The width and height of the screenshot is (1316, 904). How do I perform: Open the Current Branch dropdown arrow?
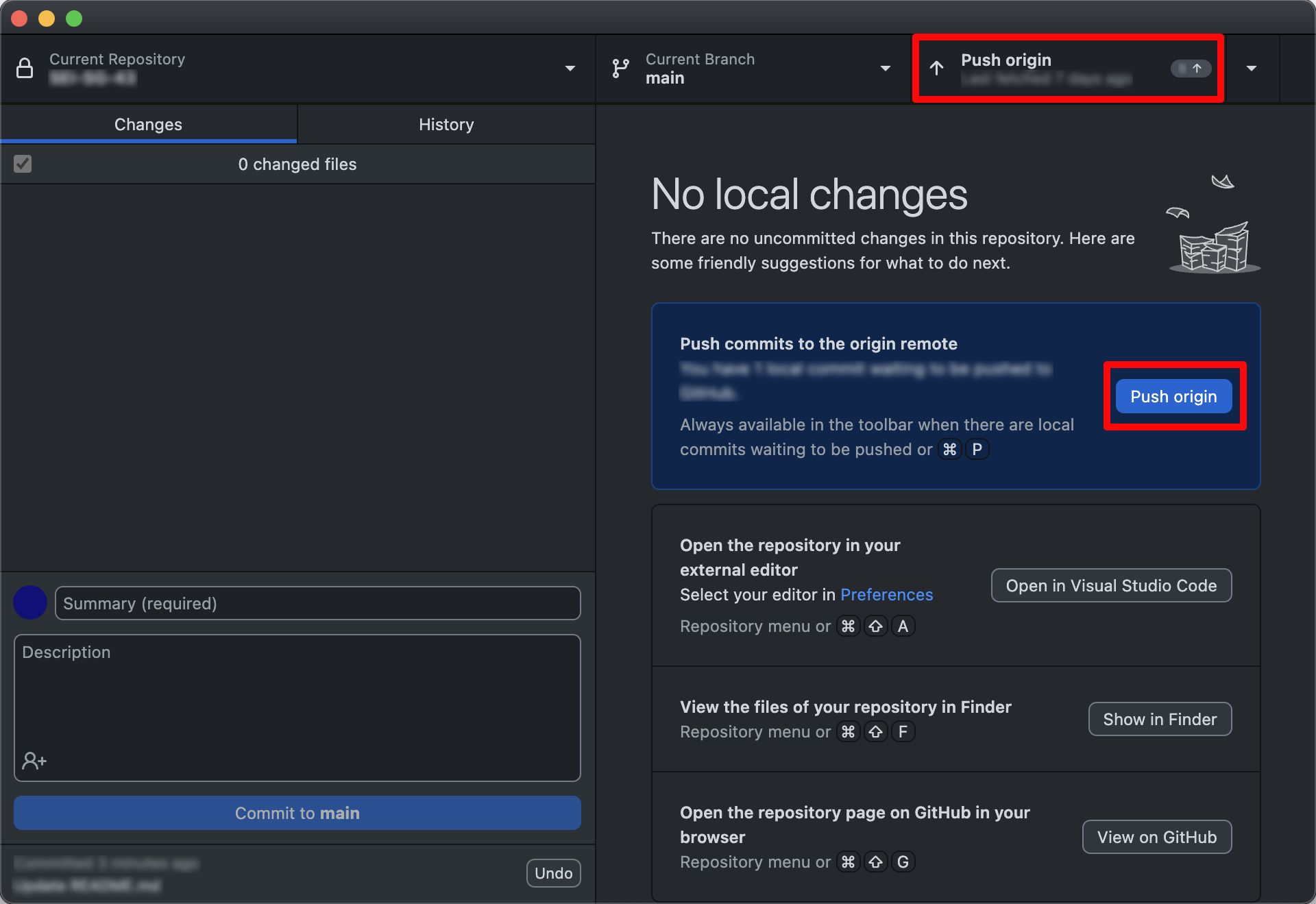pos(885,69)
